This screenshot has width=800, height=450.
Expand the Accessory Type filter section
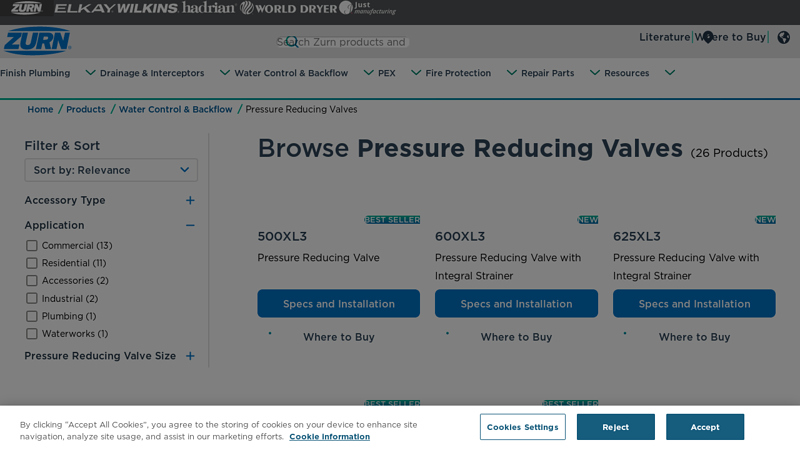pyautogui.click(x=190, y=200)
